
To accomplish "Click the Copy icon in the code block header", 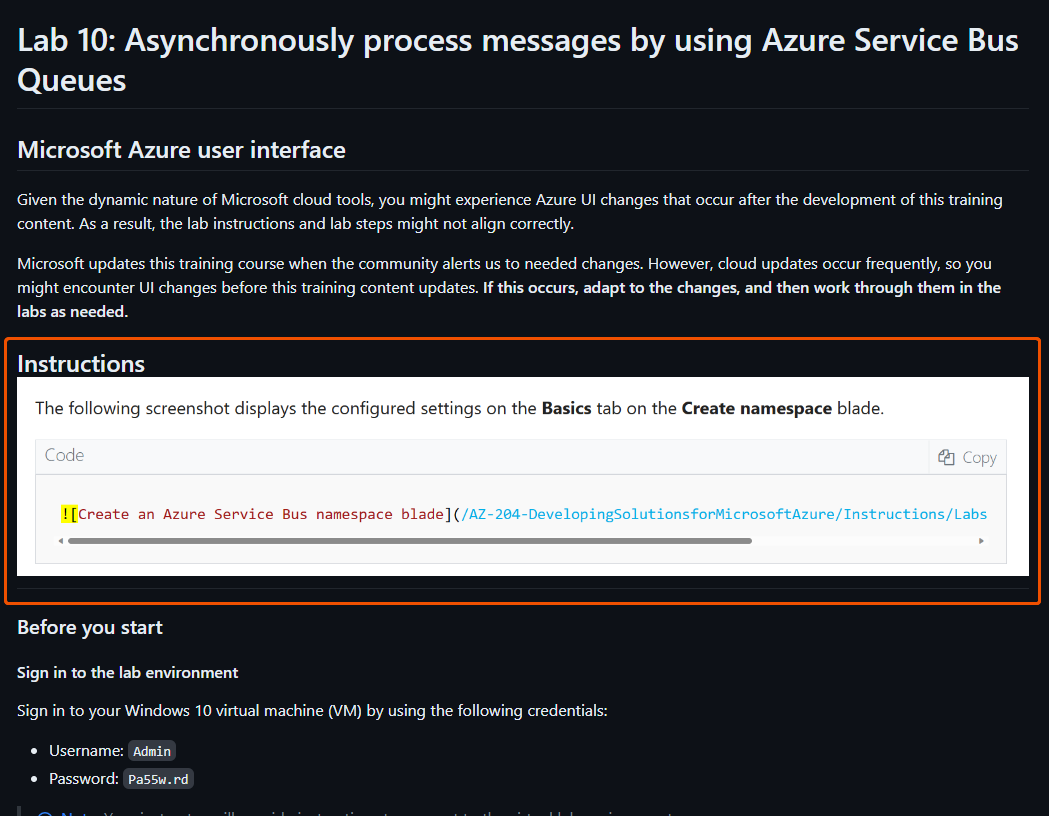I will coord(946,456).
